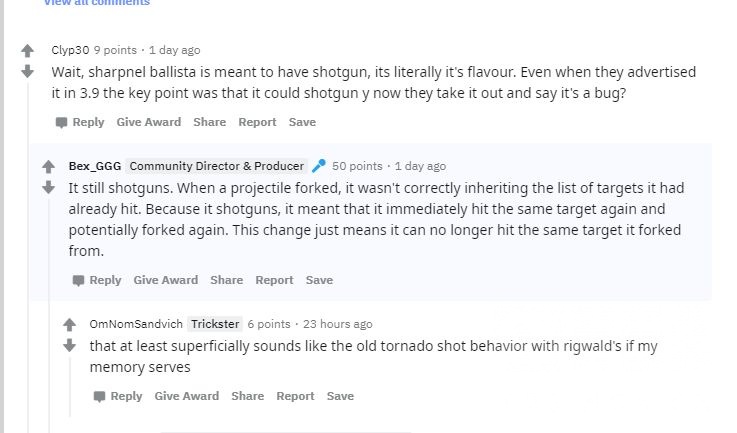737x433 pixels.
Task: Downvote Clyp30's comment
Action: [x=28, y=71]
